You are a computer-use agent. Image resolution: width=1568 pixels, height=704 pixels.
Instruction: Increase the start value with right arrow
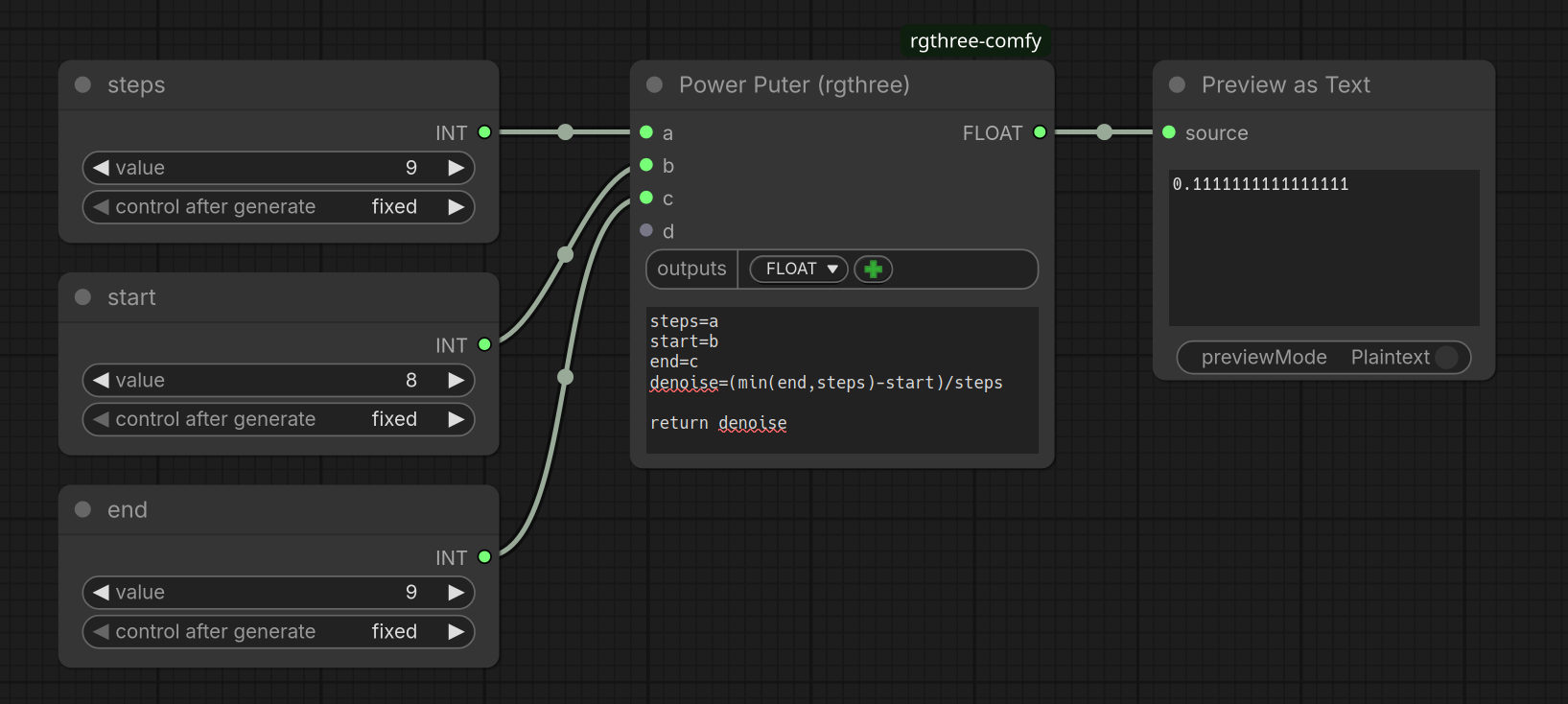pyautogui.click(x=456, y=381)
